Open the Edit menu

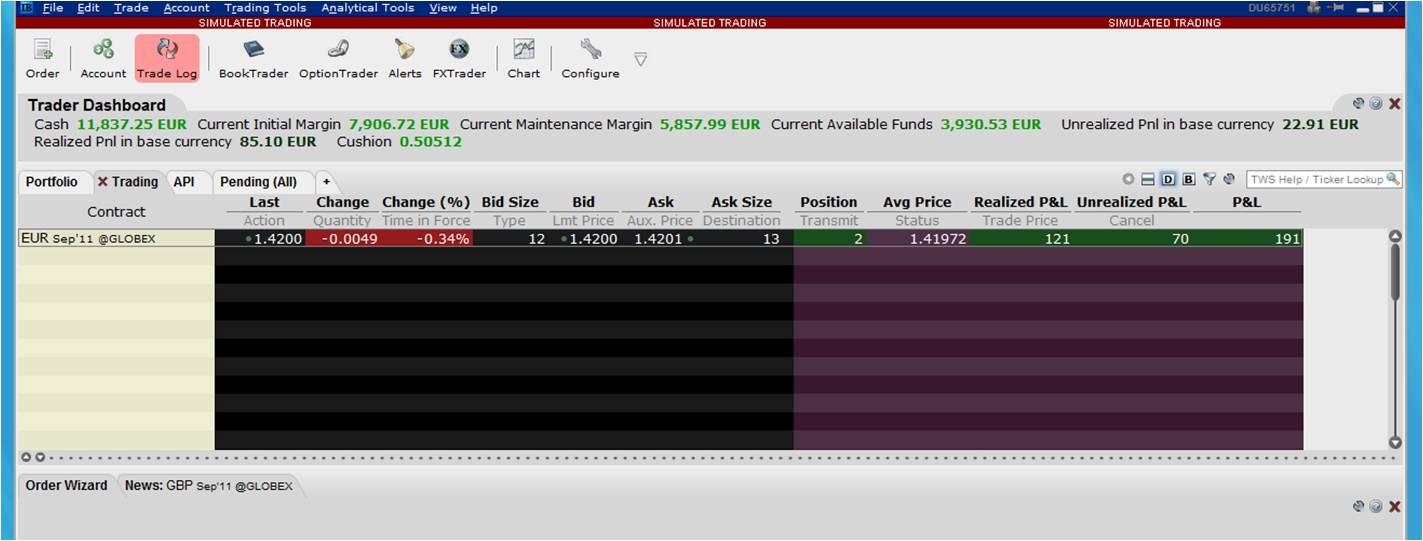click(88, 8)
